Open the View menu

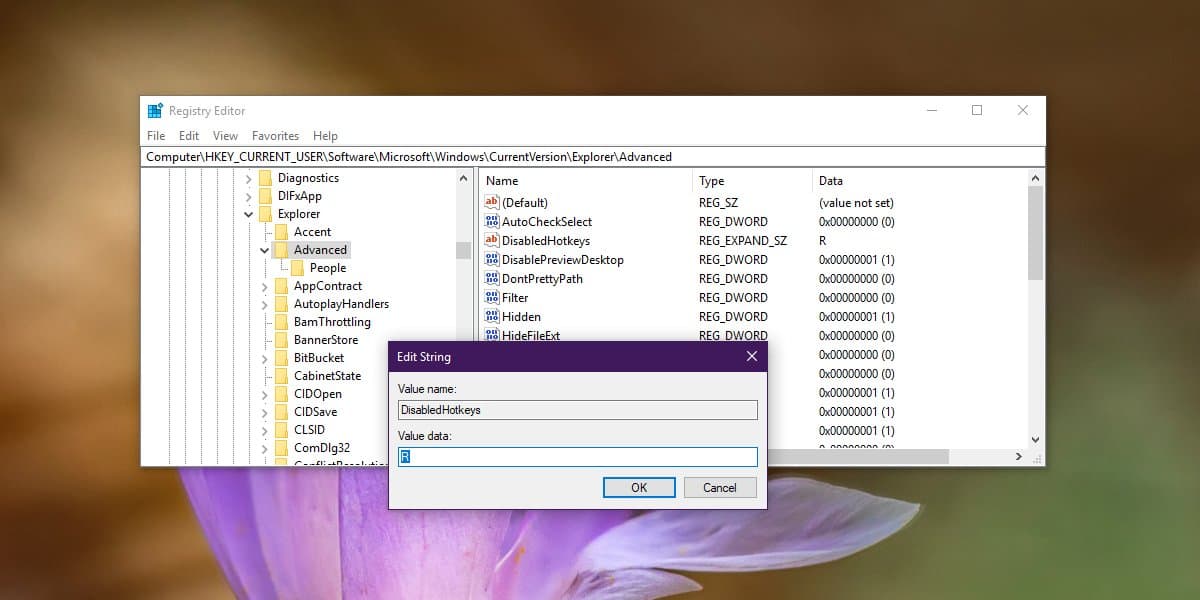coord(226,136)
